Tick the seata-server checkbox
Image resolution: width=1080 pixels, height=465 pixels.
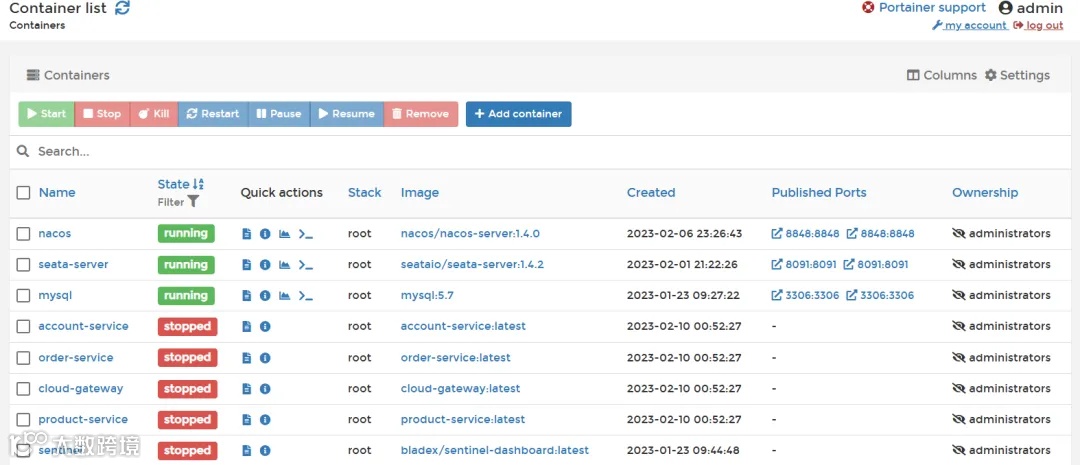point(23,265)
